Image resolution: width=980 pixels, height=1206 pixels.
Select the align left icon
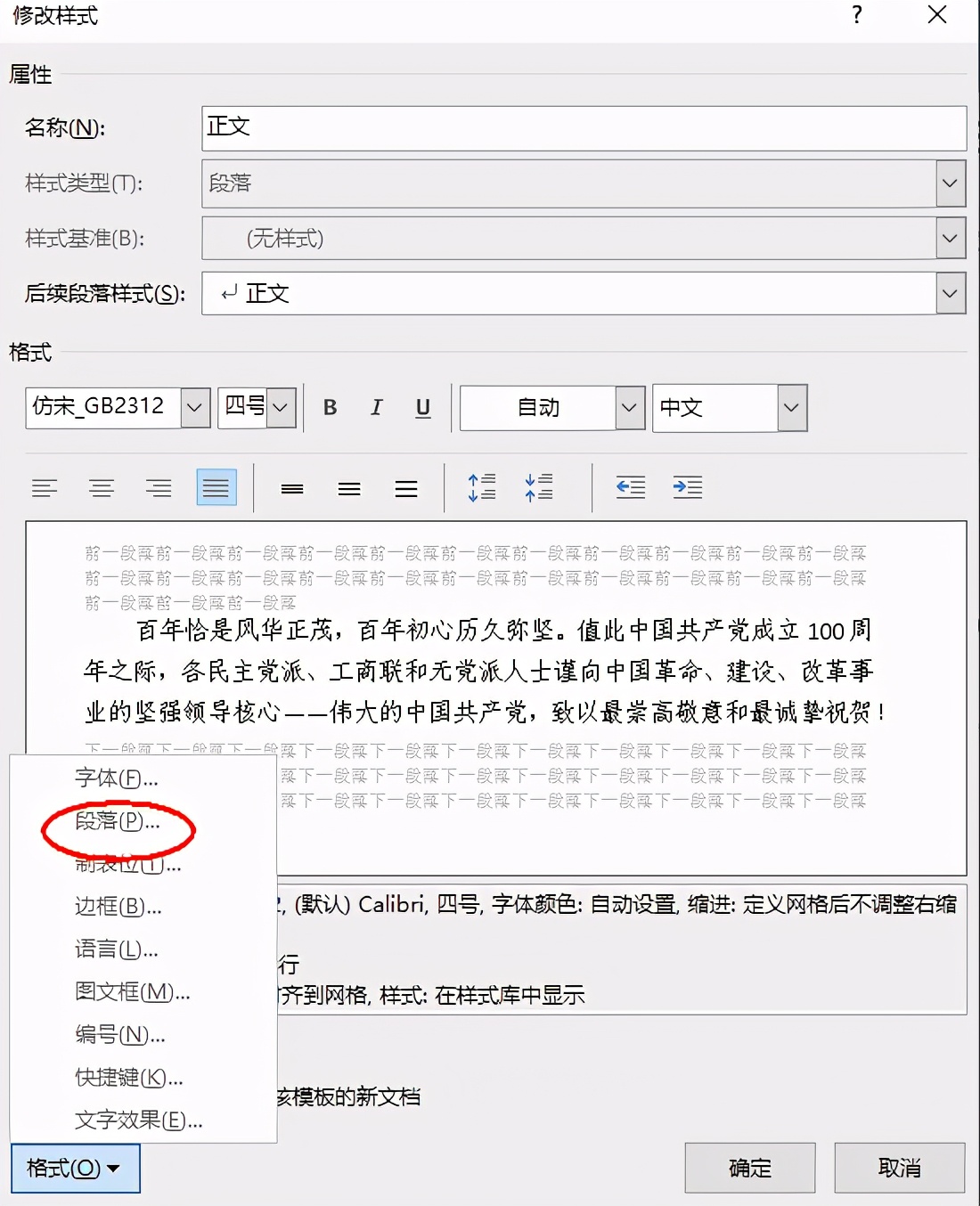point(45,486)
